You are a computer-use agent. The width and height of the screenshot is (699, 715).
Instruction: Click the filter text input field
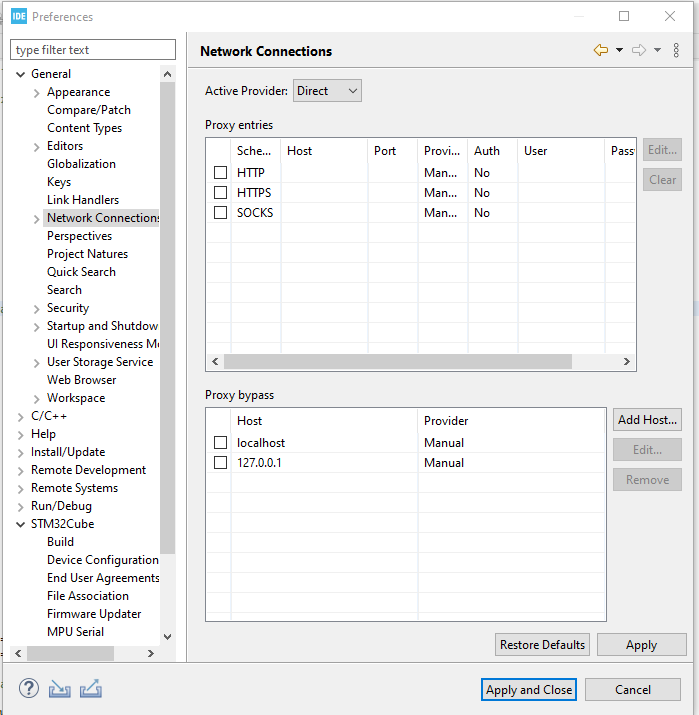click(93, 50)
